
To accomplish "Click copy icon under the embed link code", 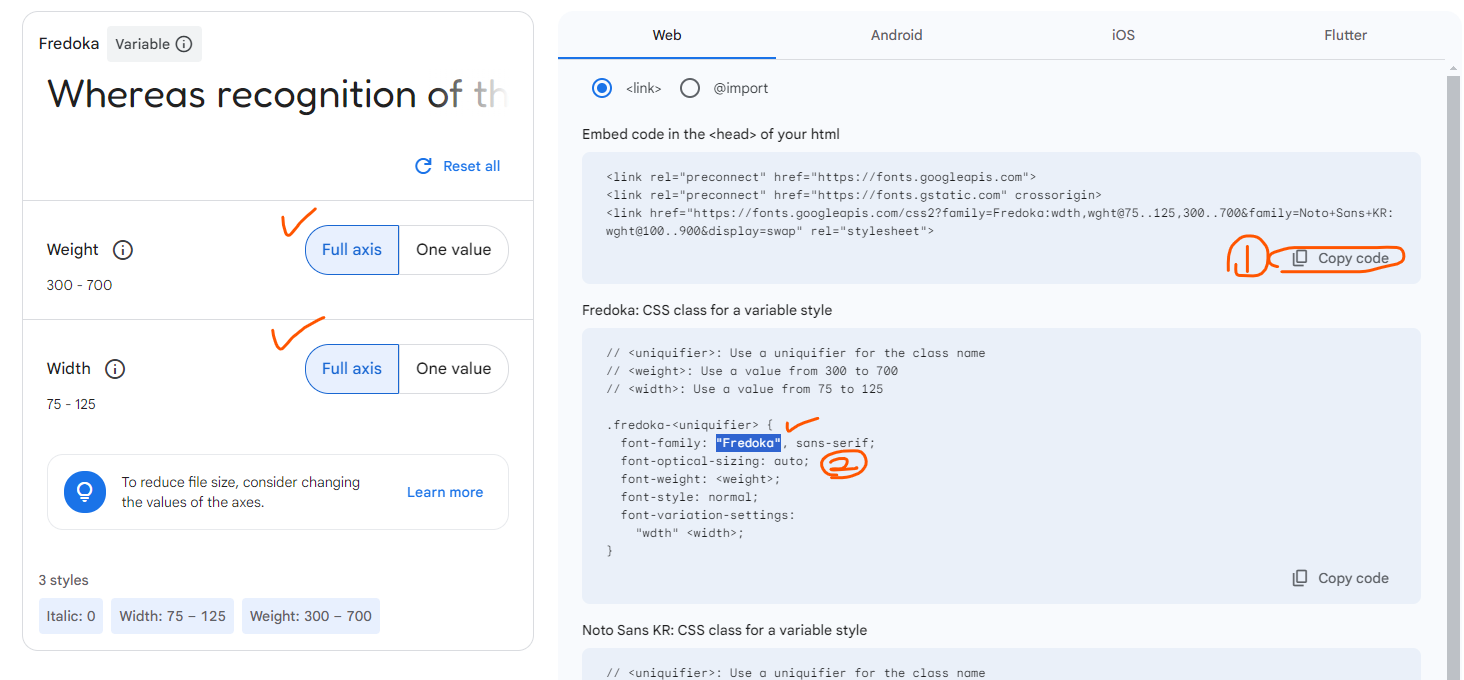I will pos(1300,258).
